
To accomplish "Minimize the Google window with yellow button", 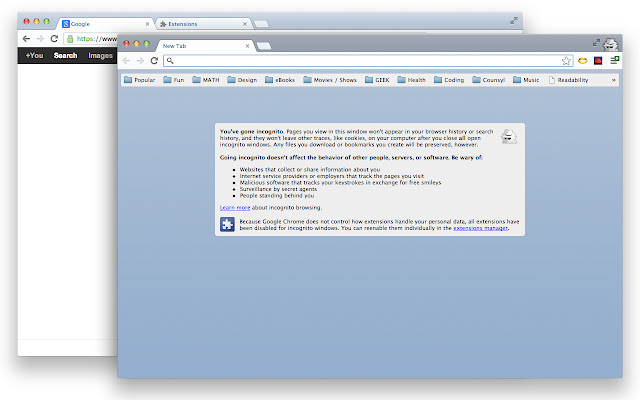I will 36,21.
